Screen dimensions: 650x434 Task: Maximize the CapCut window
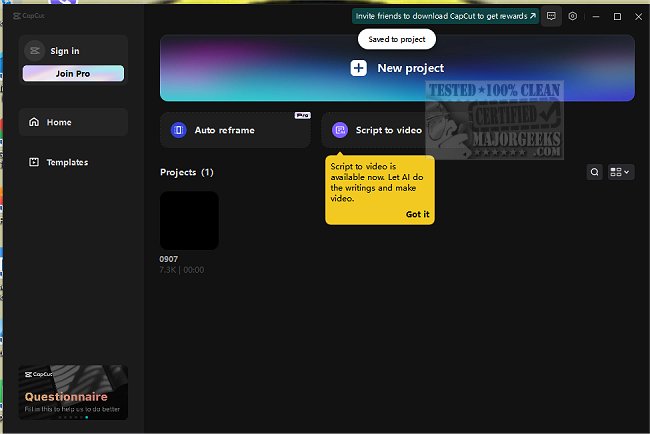617,16
